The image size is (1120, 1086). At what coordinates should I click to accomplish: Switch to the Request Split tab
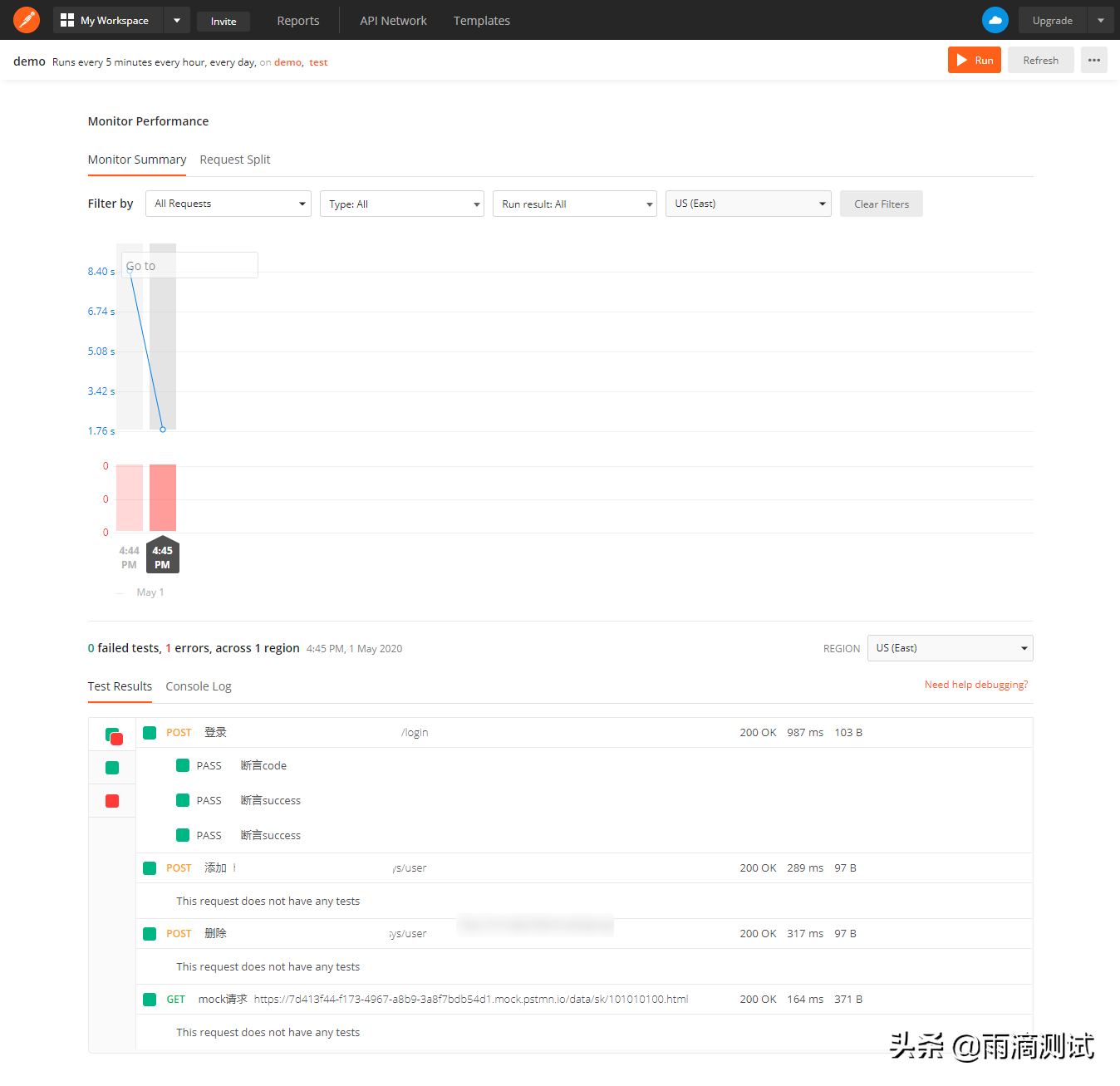pyautogui.click(x=235, y=159)
